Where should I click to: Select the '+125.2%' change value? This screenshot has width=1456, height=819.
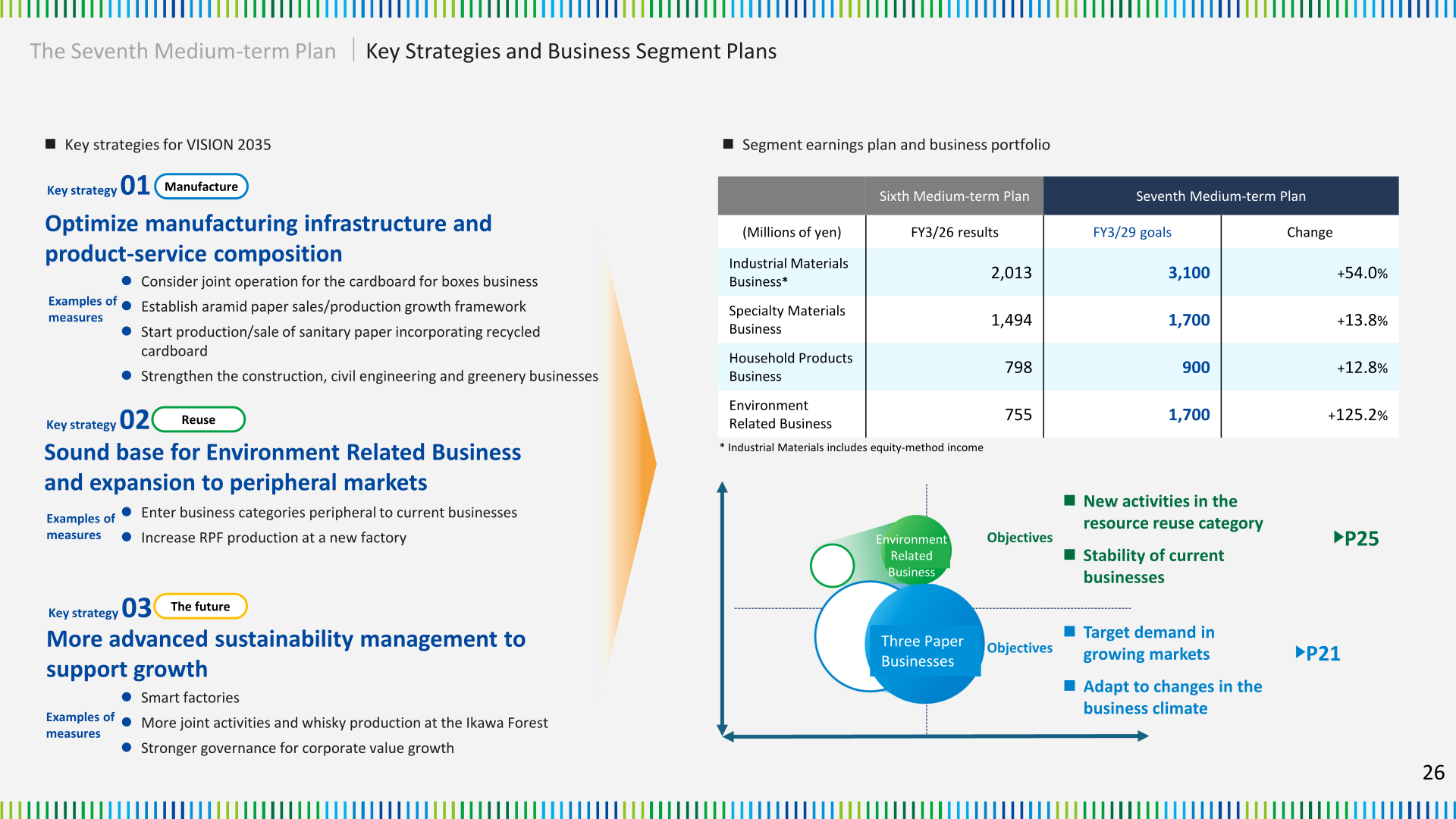point(1357,415)
